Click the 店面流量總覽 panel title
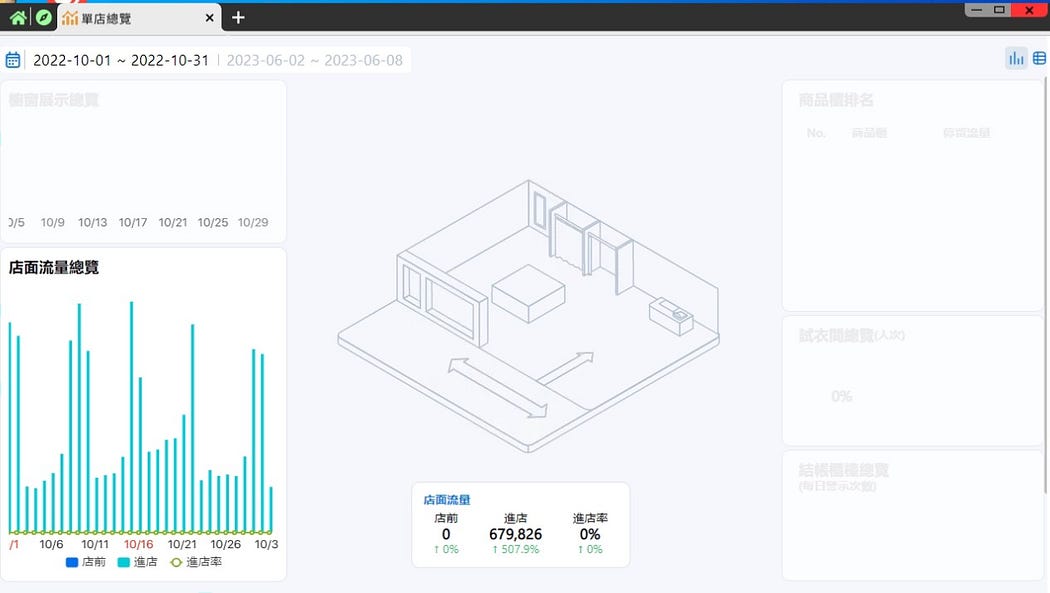The width and height of the screenshot is (1050, 593). tap(54, 268)
